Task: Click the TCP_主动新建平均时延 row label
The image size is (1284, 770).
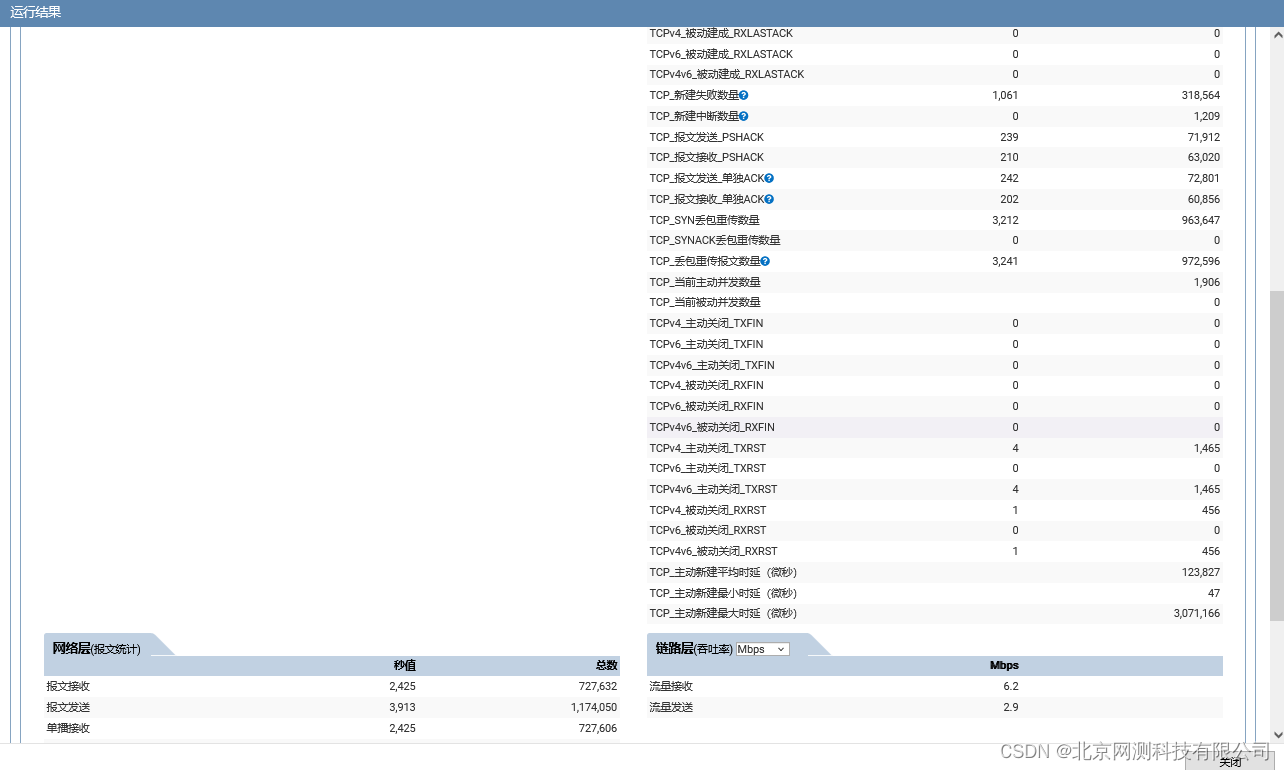Action: pos(723,572)
